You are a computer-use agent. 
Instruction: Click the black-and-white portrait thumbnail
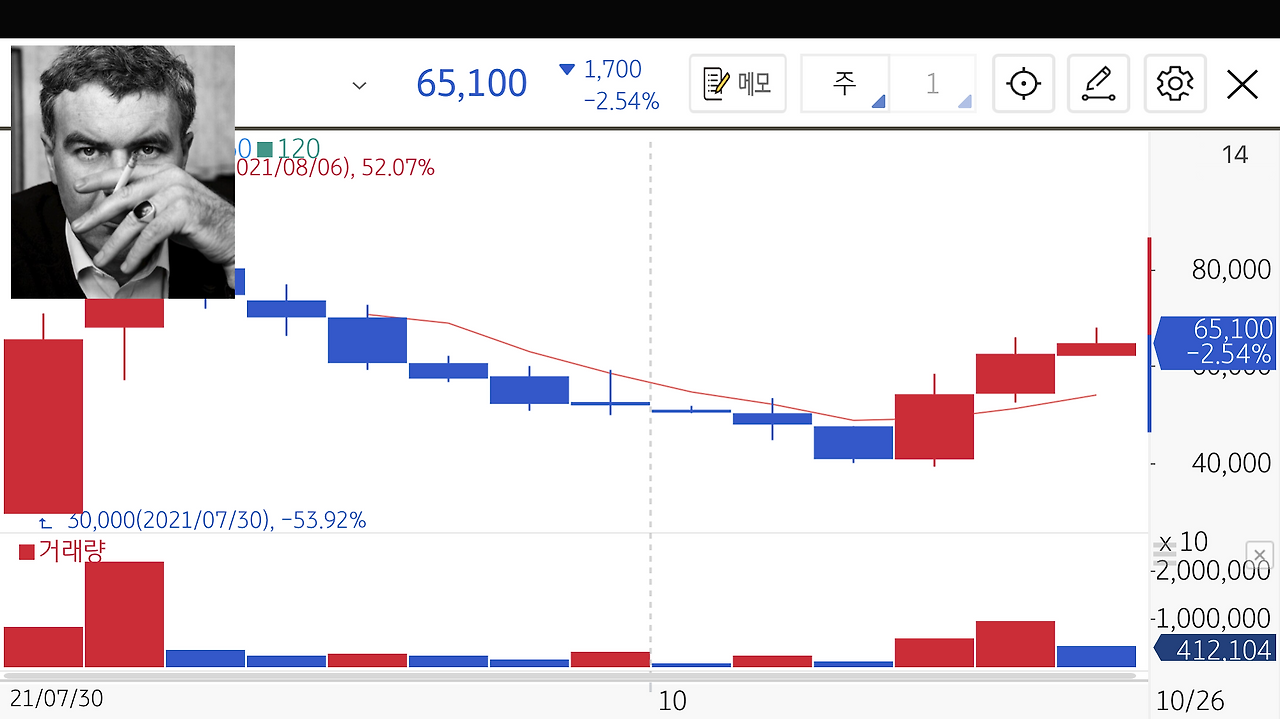tap(123, 172)
